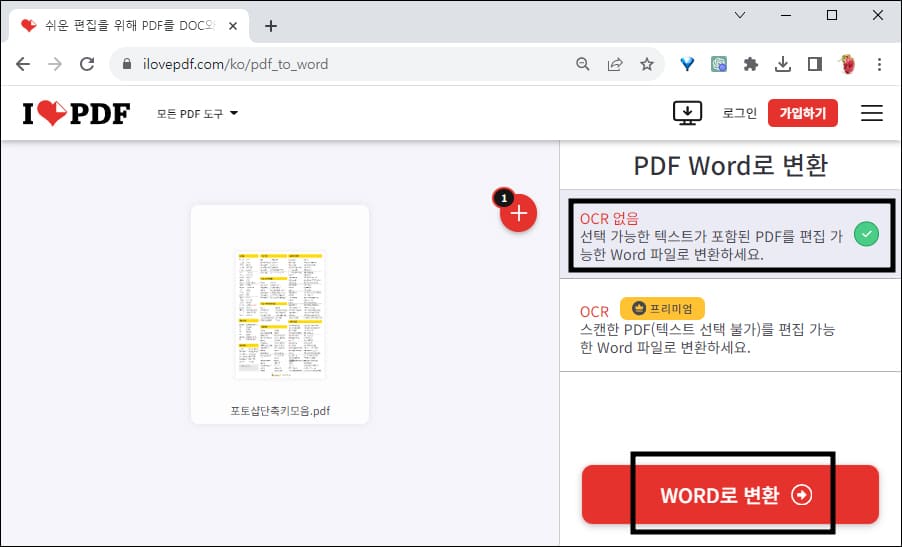Share this page via address bar icon
This screenshot has height=547, width=902.
pyautogui.click(x=615, y=64)
